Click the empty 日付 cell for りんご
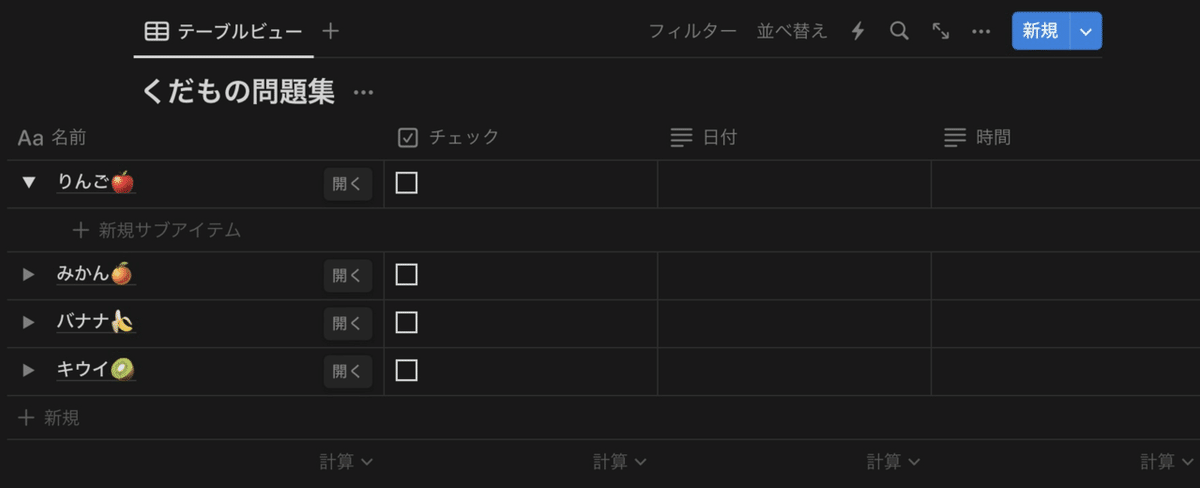This screenshot has height=488, width=1200. pos(794,183)
